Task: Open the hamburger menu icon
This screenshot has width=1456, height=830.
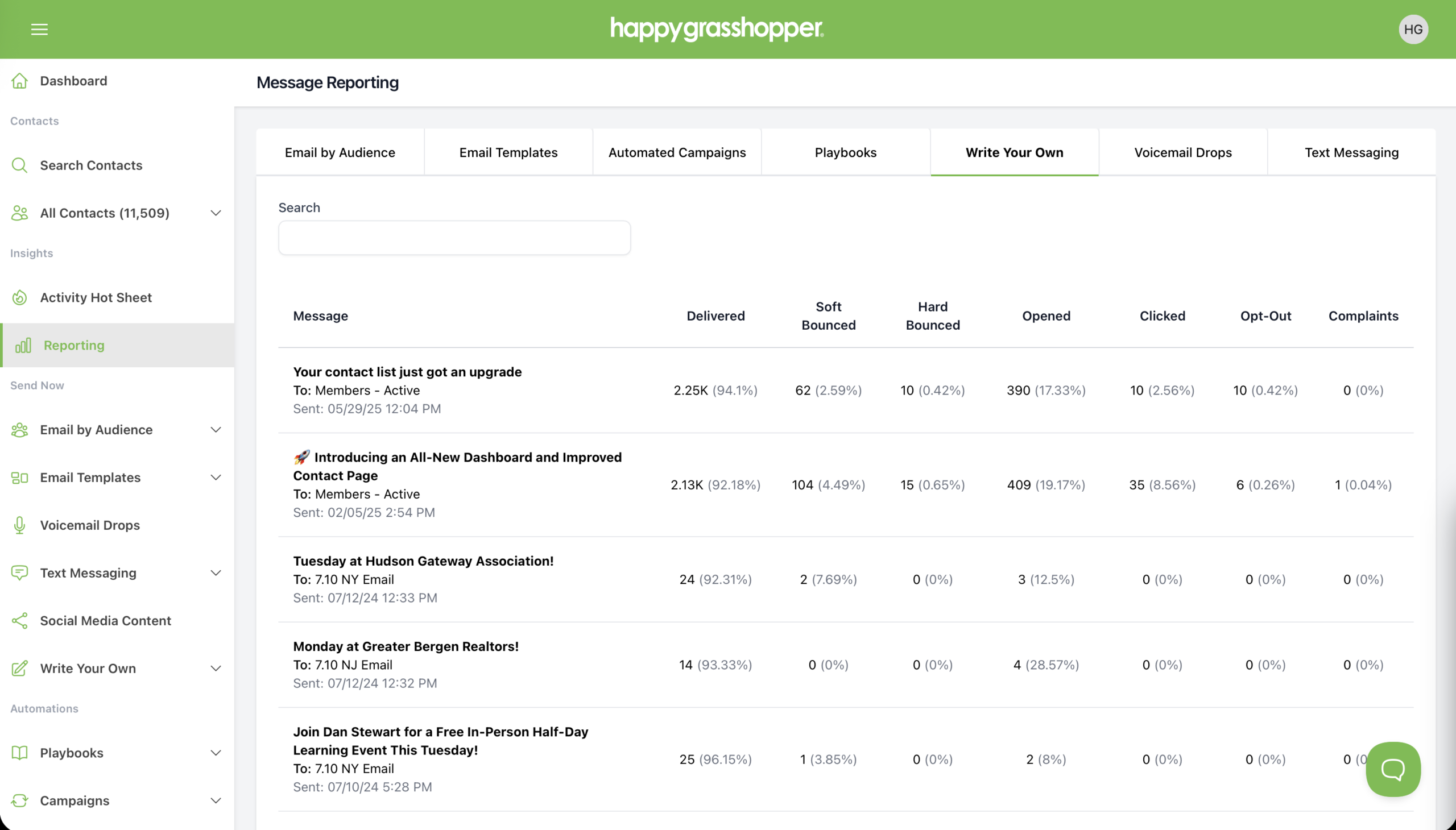Action: point(39,29)
